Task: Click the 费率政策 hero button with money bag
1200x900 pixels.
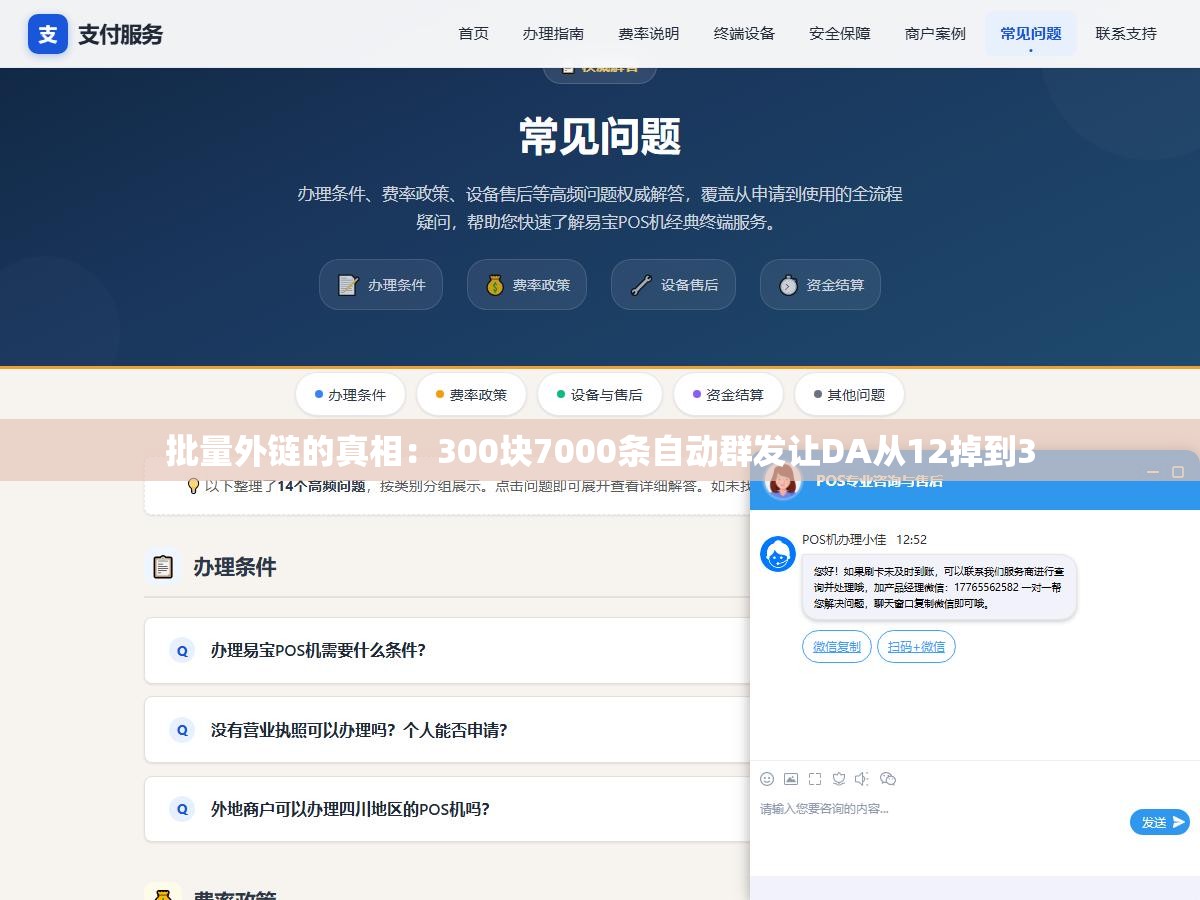Action: 527,285
